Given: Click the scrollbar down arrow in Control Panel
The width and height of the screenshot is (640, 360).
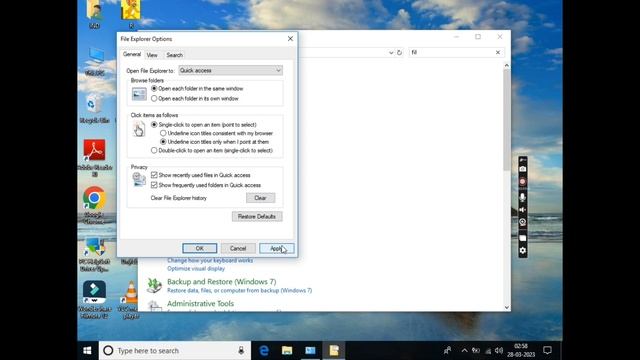Looking at the screenshot, I should click(507, 307).
